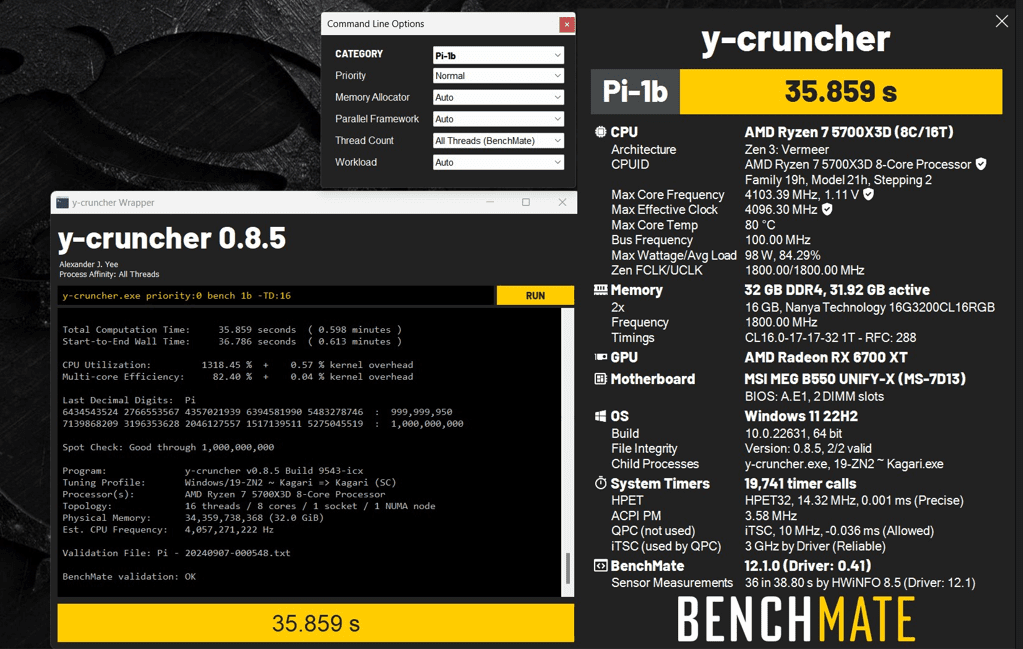The height and width of the screenshot is (649, 1023).
Task: Click 'AMD Radeon RX 6700 XT' text
Action: [826, 357]
